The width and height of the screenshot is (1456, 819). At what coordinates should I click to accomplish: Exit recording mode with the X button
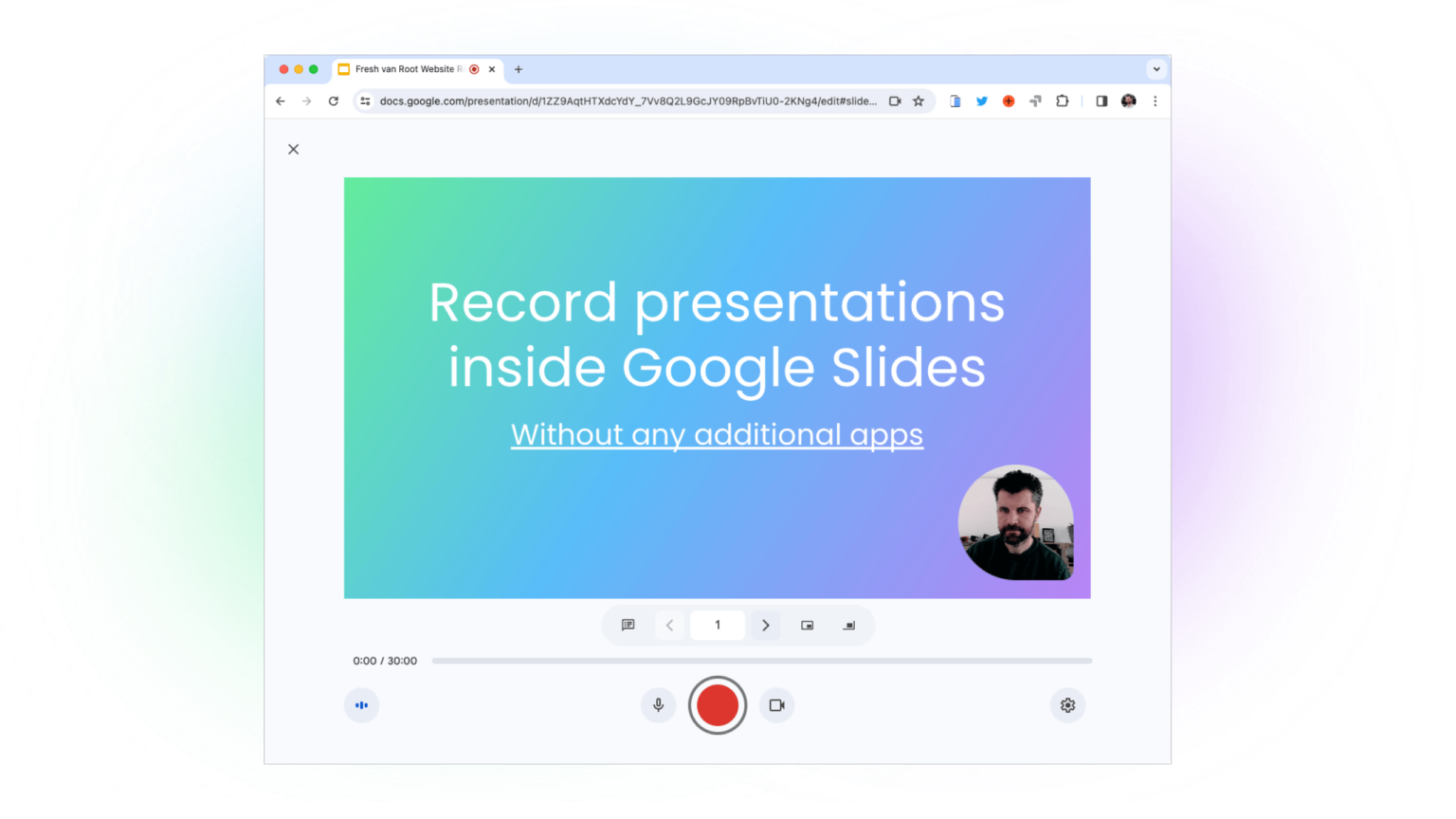(293, 149)
